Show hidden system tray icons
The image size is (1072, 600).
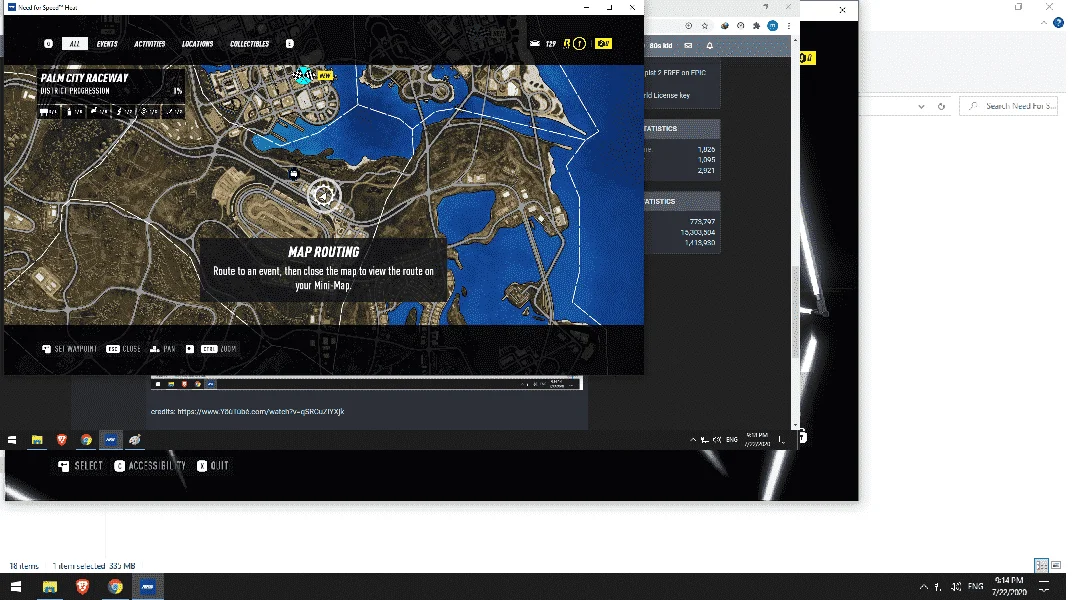click(x=924, y=586)
